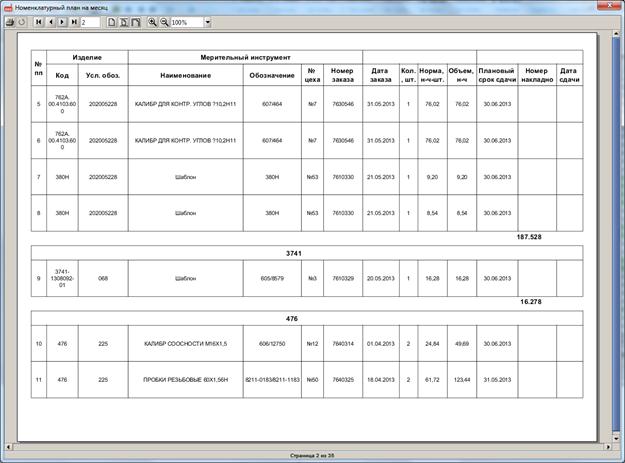The image size is (625, 463).
Task: Select single page view icon
Action: 112,22
